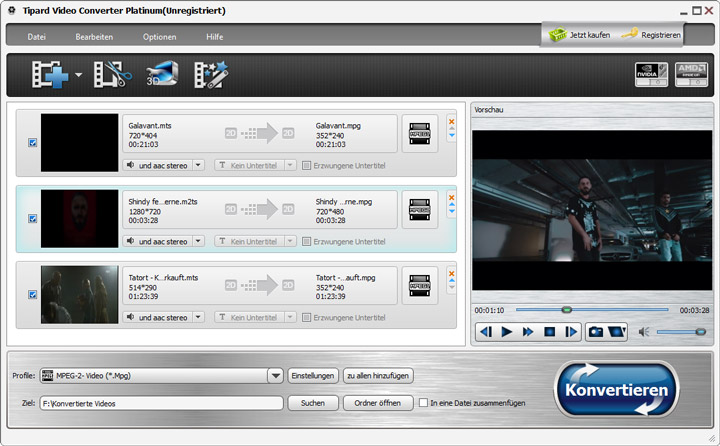Open audio track dropdown for Shindy file
Viewport: 720px width, 446px height.
point(198,241)
